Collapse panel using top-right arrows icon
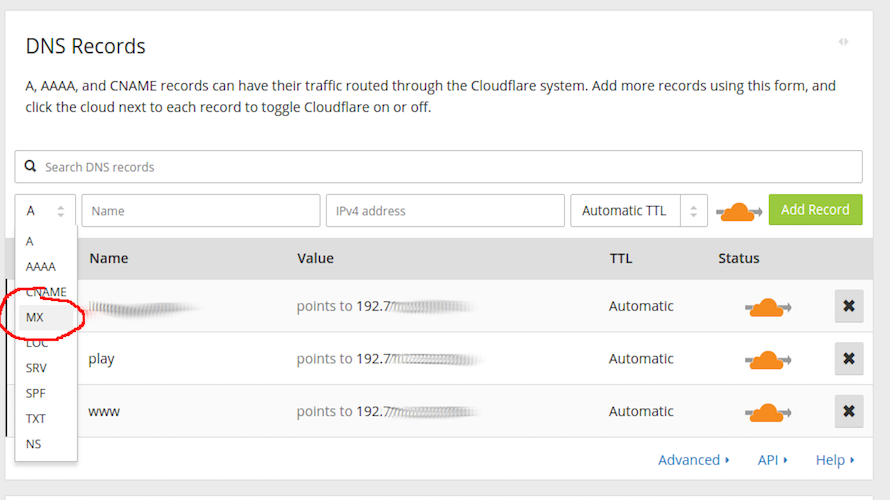 coord(843,41)
